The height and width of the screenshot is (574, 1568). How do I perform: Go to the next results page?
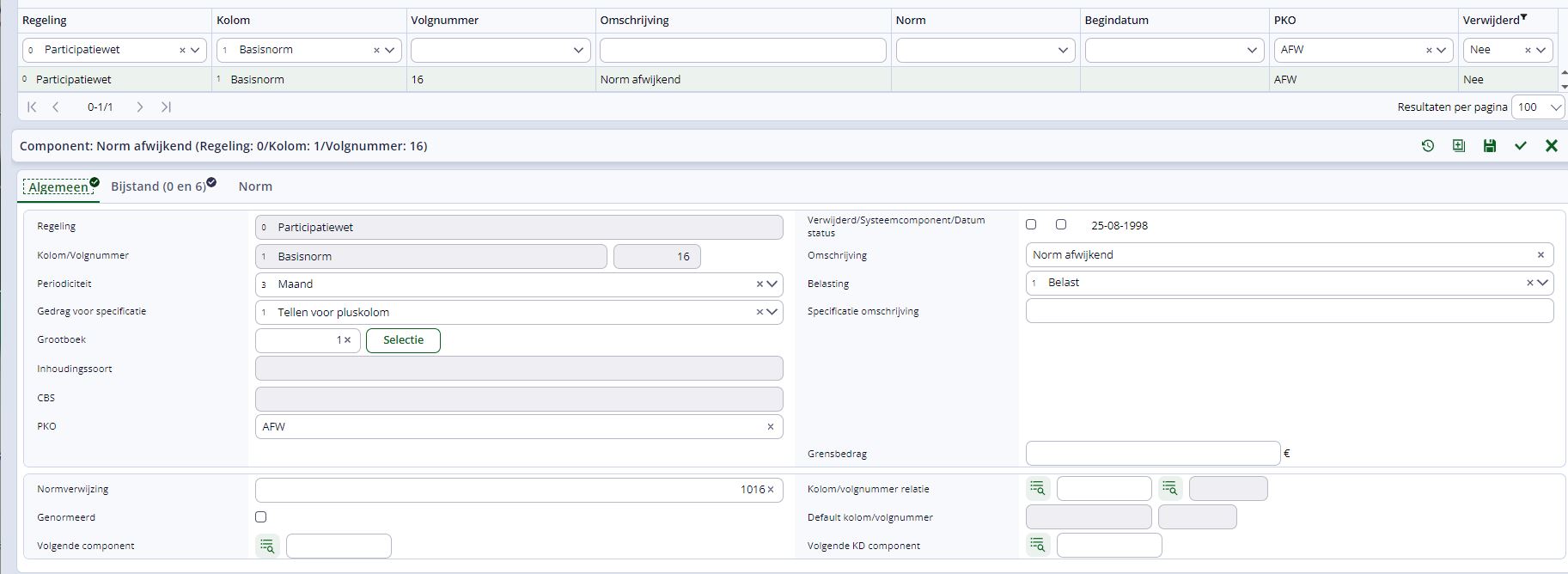tap(140, 107)
